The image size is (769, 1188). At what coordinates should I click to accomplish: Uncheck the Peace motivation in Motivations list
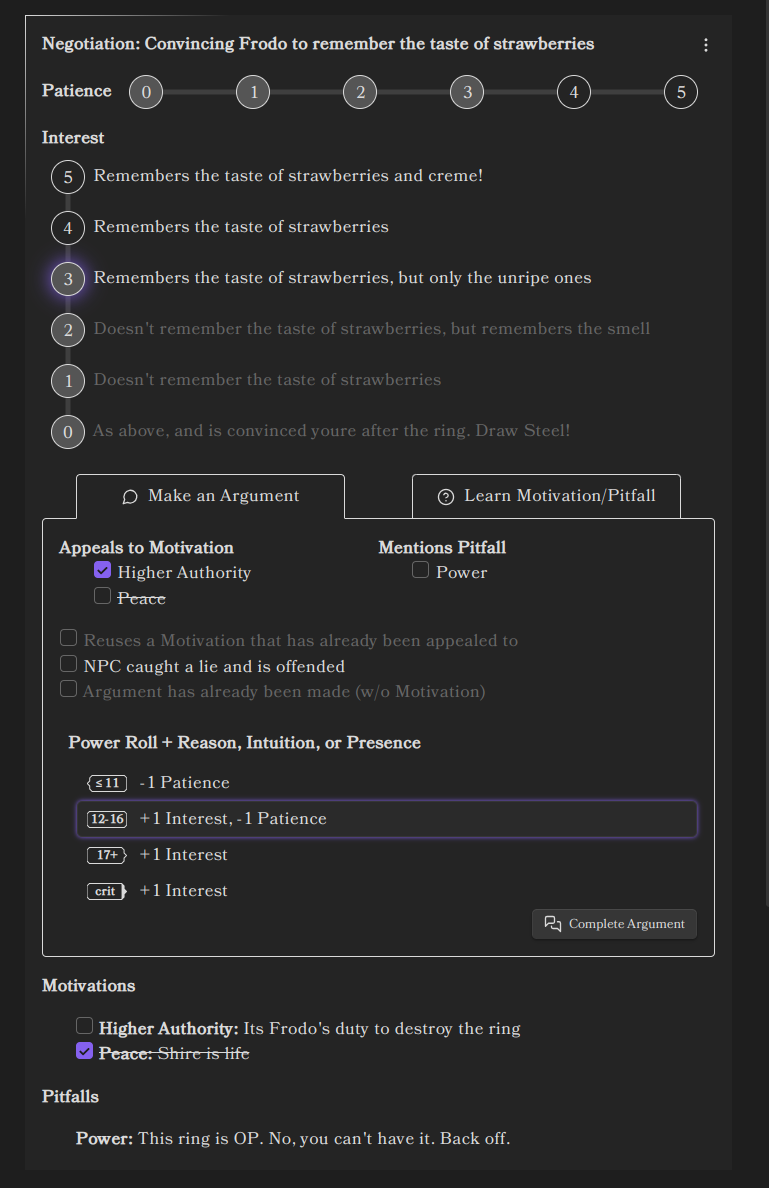pyautogui.click(x=84, y=1049)
